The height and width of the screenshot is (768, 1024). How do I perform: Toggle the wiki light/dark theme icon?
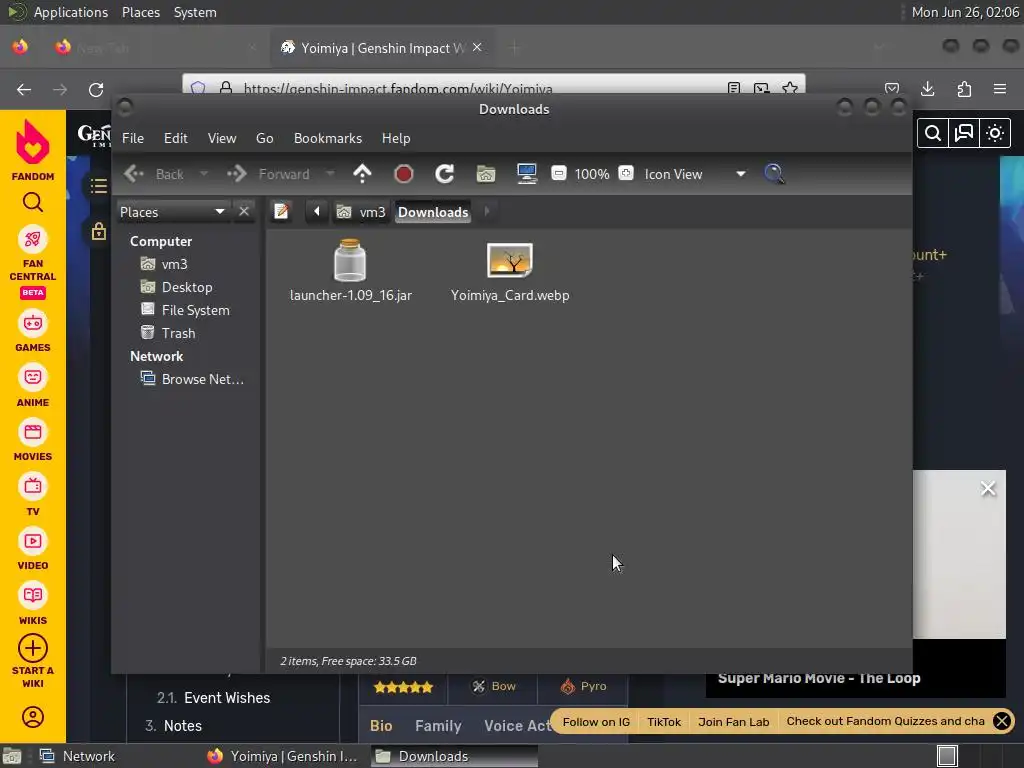click(x=995, y=133)
